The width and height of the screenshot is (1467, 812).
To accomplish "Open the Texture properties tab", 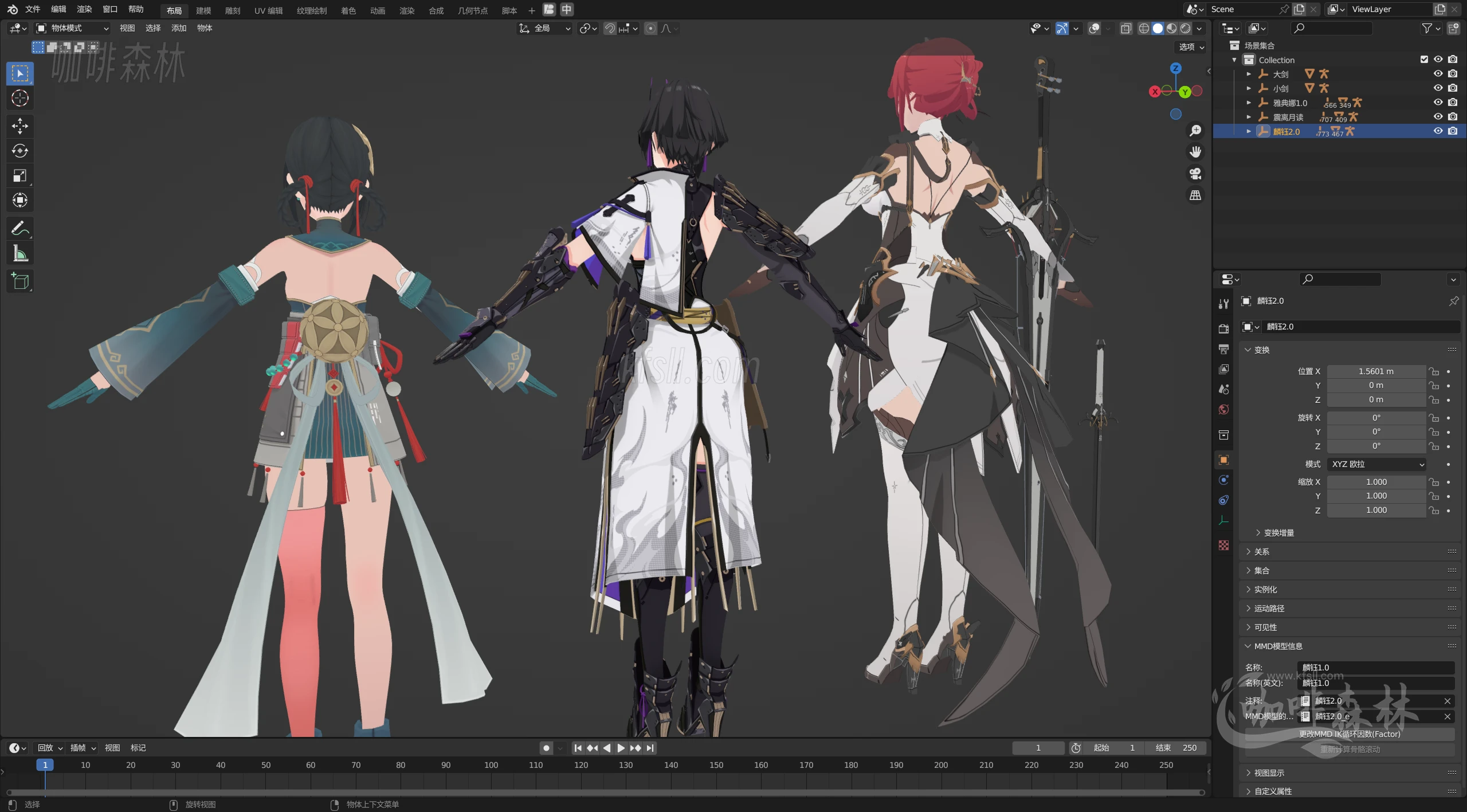I will pos(1224,545).
